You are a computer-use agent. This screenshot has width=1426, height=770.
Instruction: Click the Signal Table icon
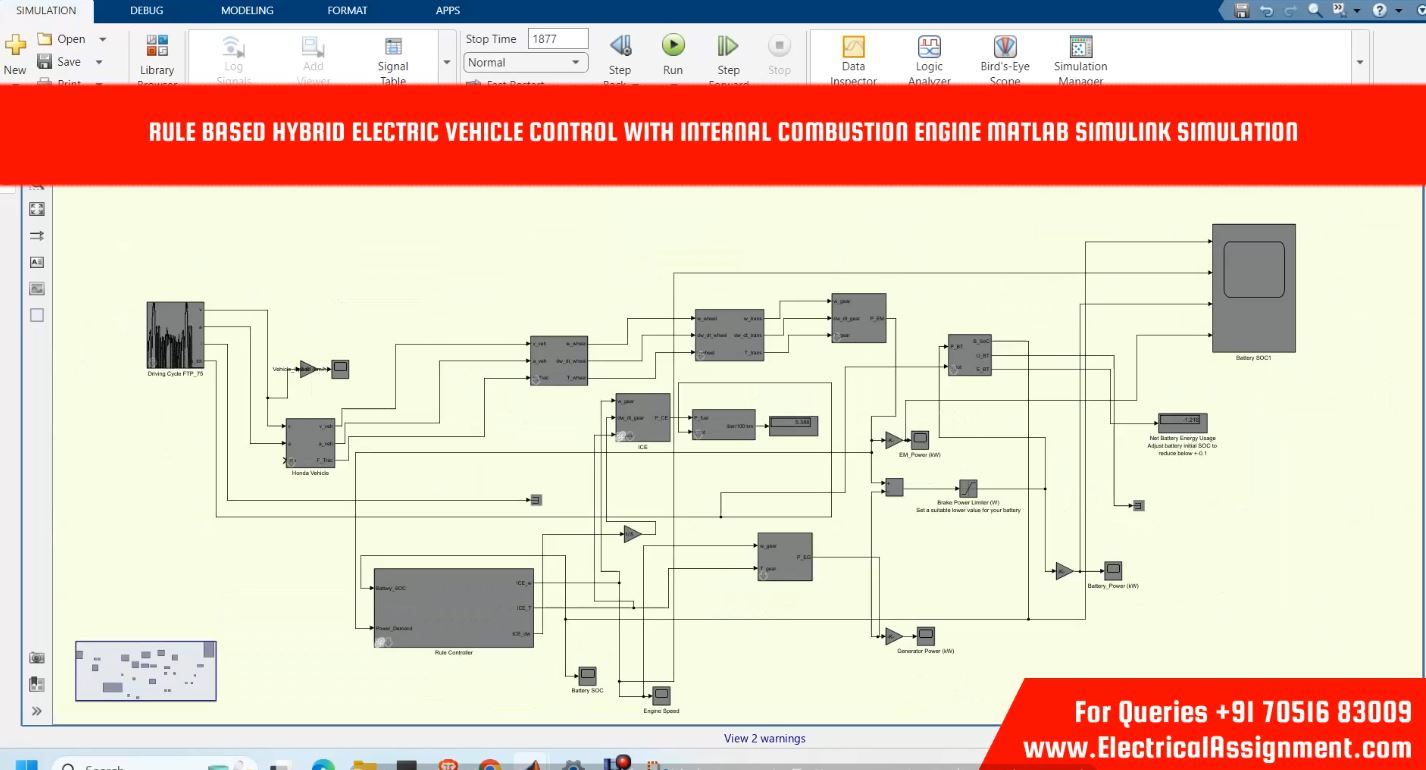393,48
